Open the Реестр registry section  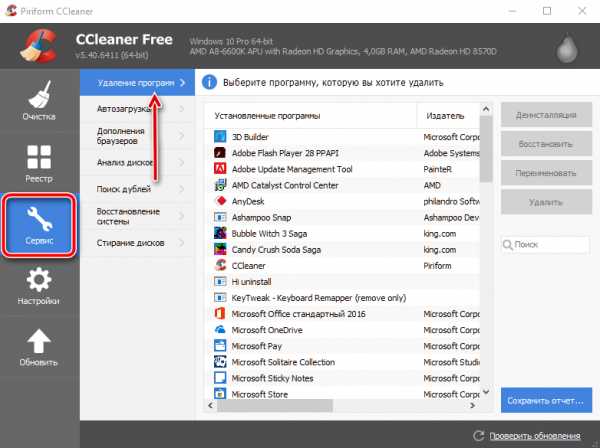(x=39, y=163)
